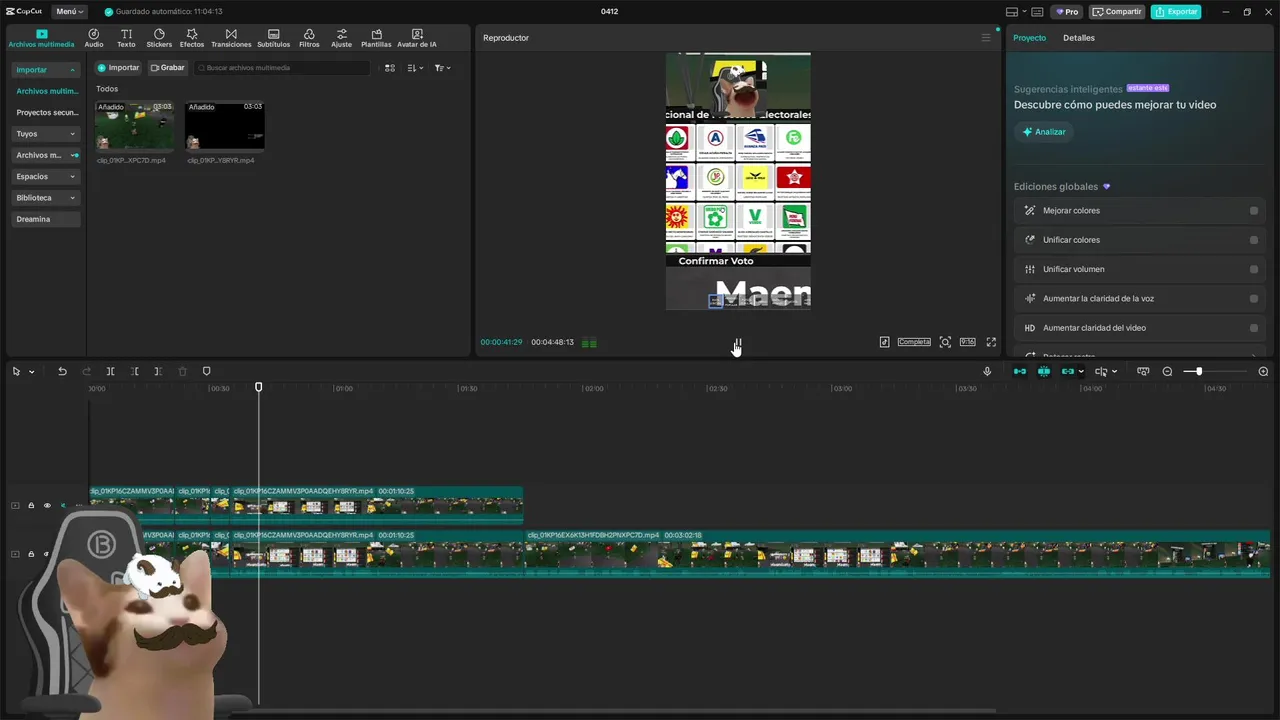
Task: Click the Compartir button
Action: pyautogui.click(x=1117, y=12)
